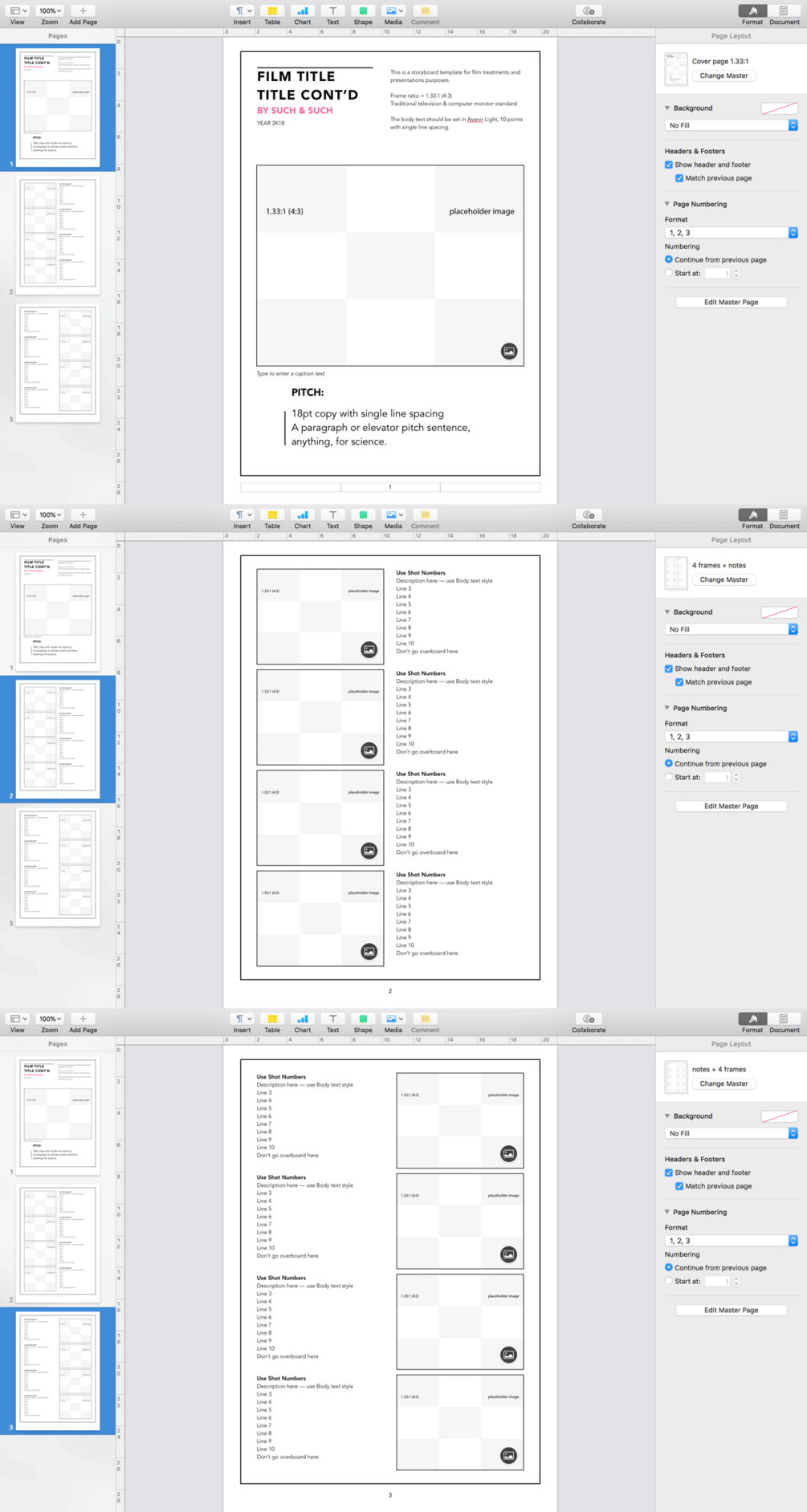807x1512 pixels.
Task: Open 100% Zoom dropdown in Cover page window
Action: pyautogui.click(x=50, y=11)
